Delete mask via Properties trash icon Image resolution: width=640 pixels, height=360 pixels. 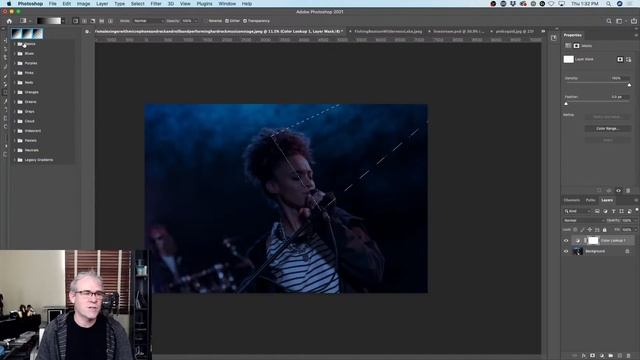[x=628, y=191]
